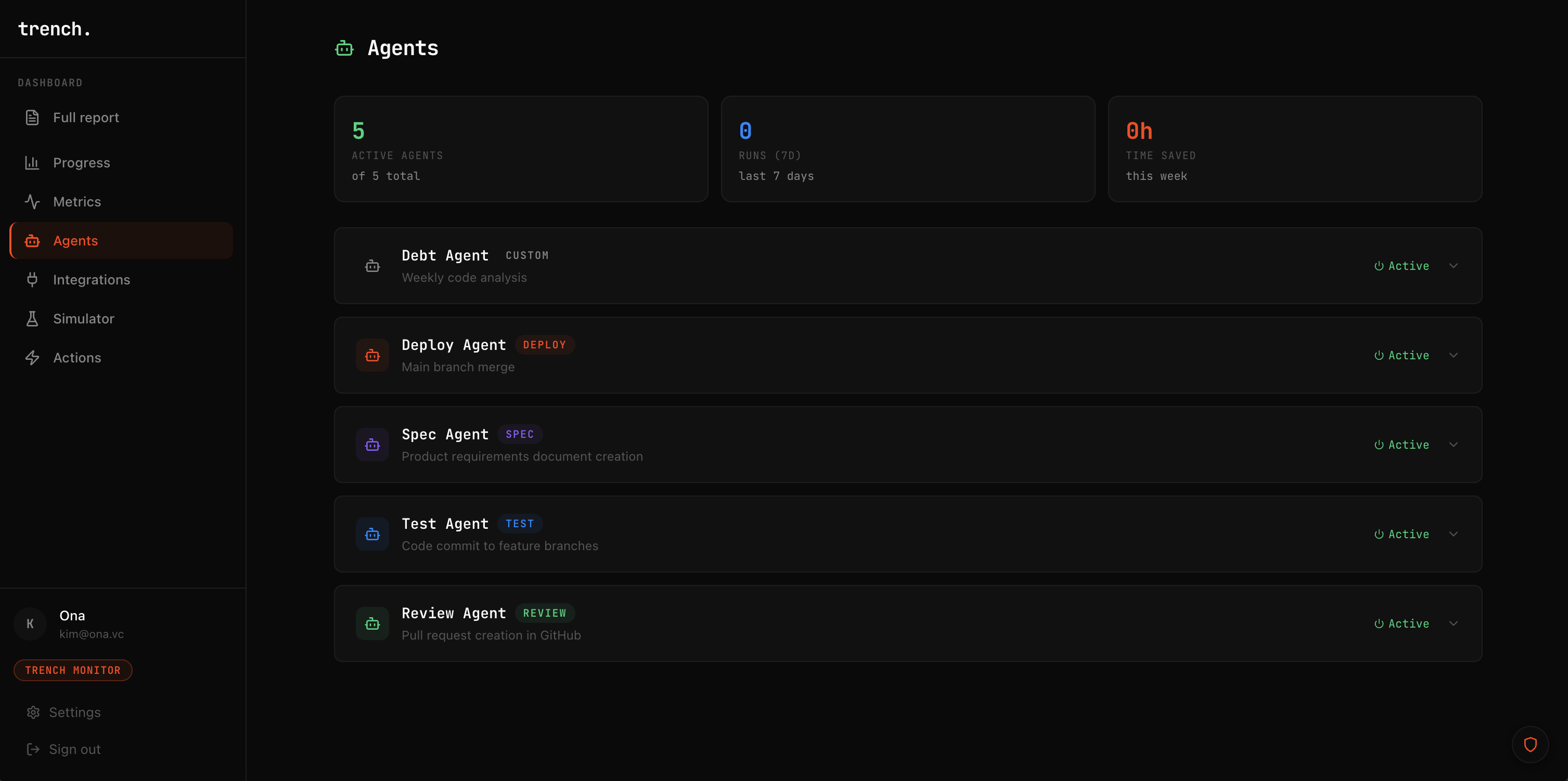Expand the Deploy Agent row chevron
Screen dimensions: 1568x781
pos(1454,355)
